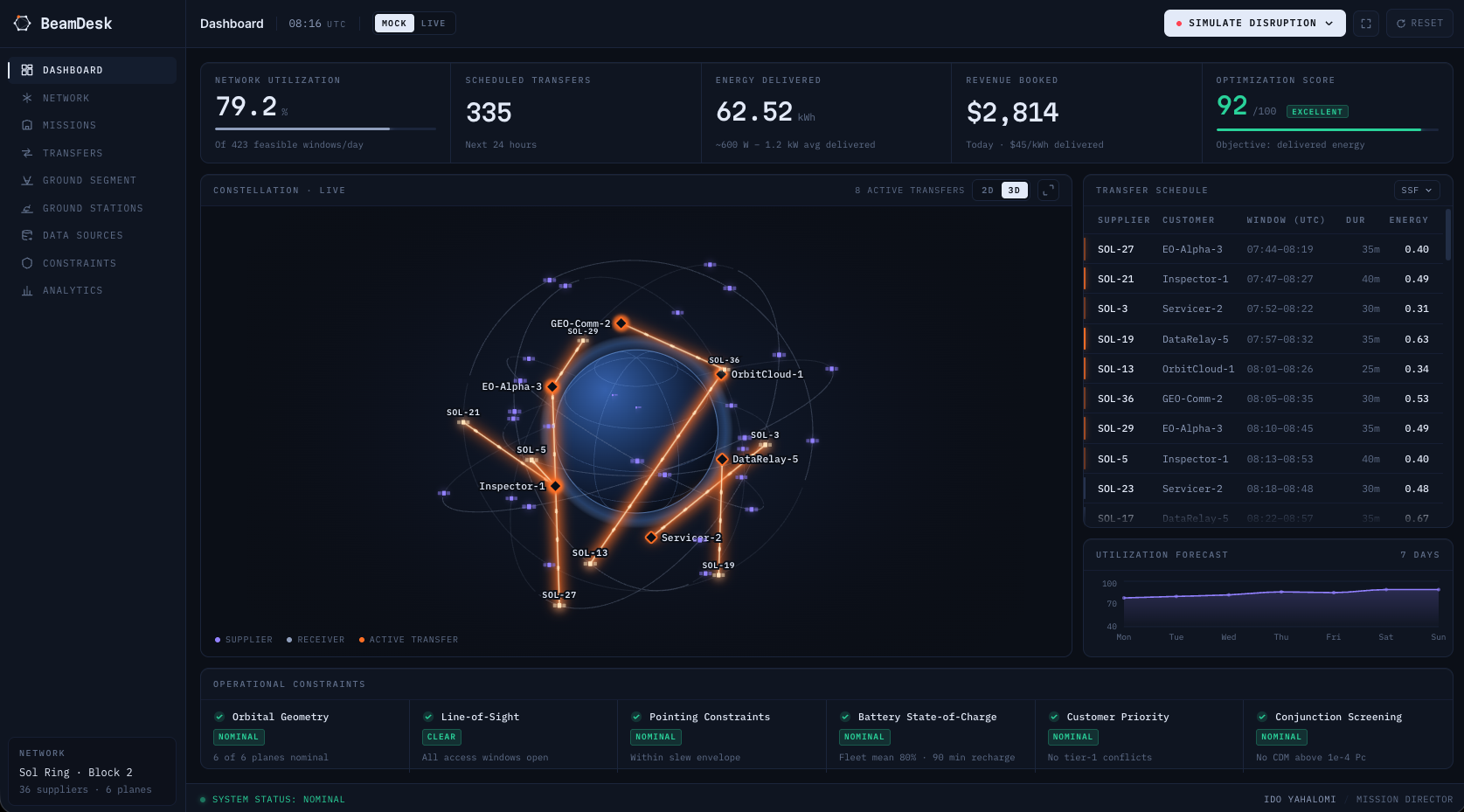Click the Thu point on utilization forecast
Image resolution: width=1464 pixels, height=812 pixels.
[x=1281, y=592]
